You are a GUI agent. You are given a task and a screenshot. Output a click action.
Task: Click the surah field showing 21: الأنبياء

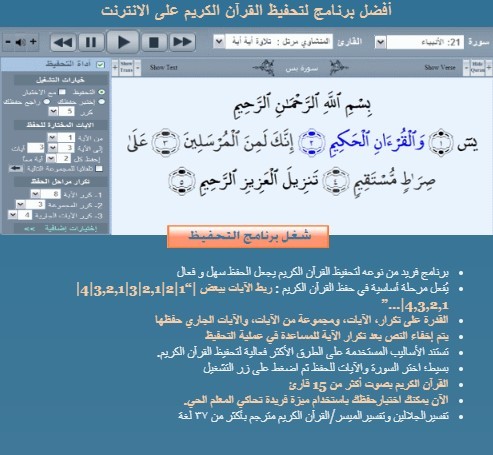coord(425,42)
